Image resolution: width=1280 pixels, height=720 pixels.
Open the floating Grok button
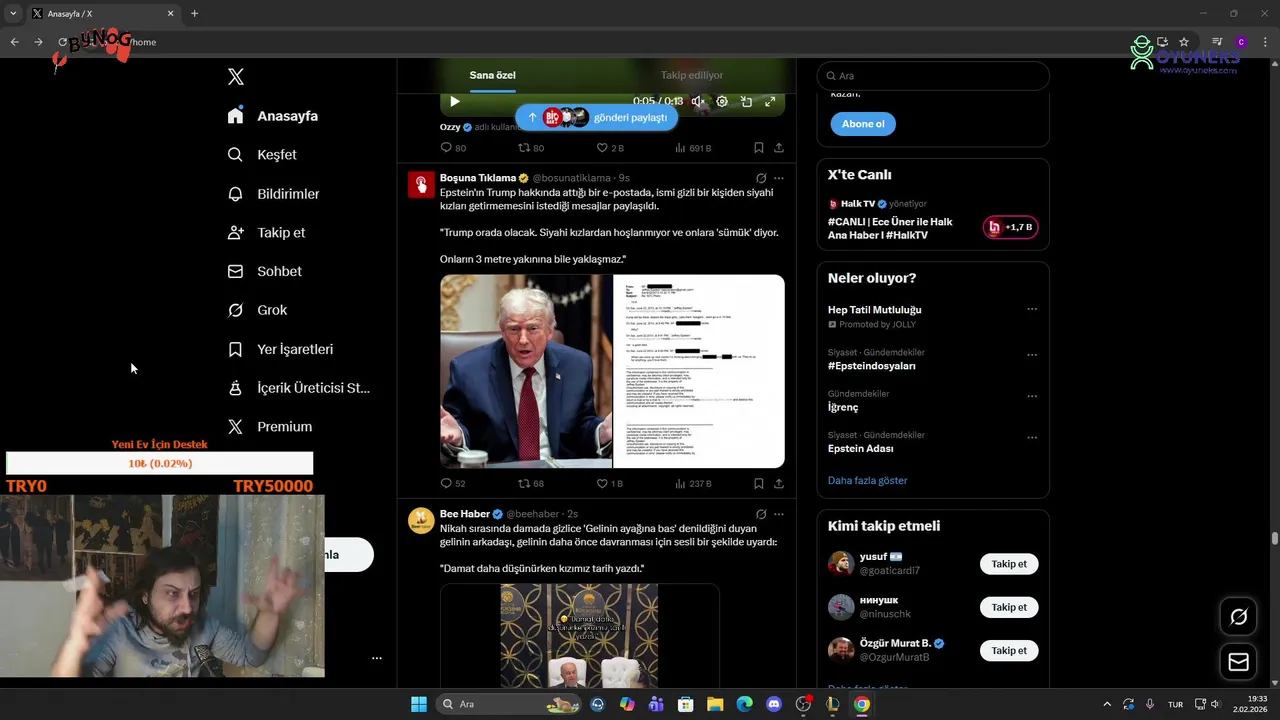pos(1238,617)
